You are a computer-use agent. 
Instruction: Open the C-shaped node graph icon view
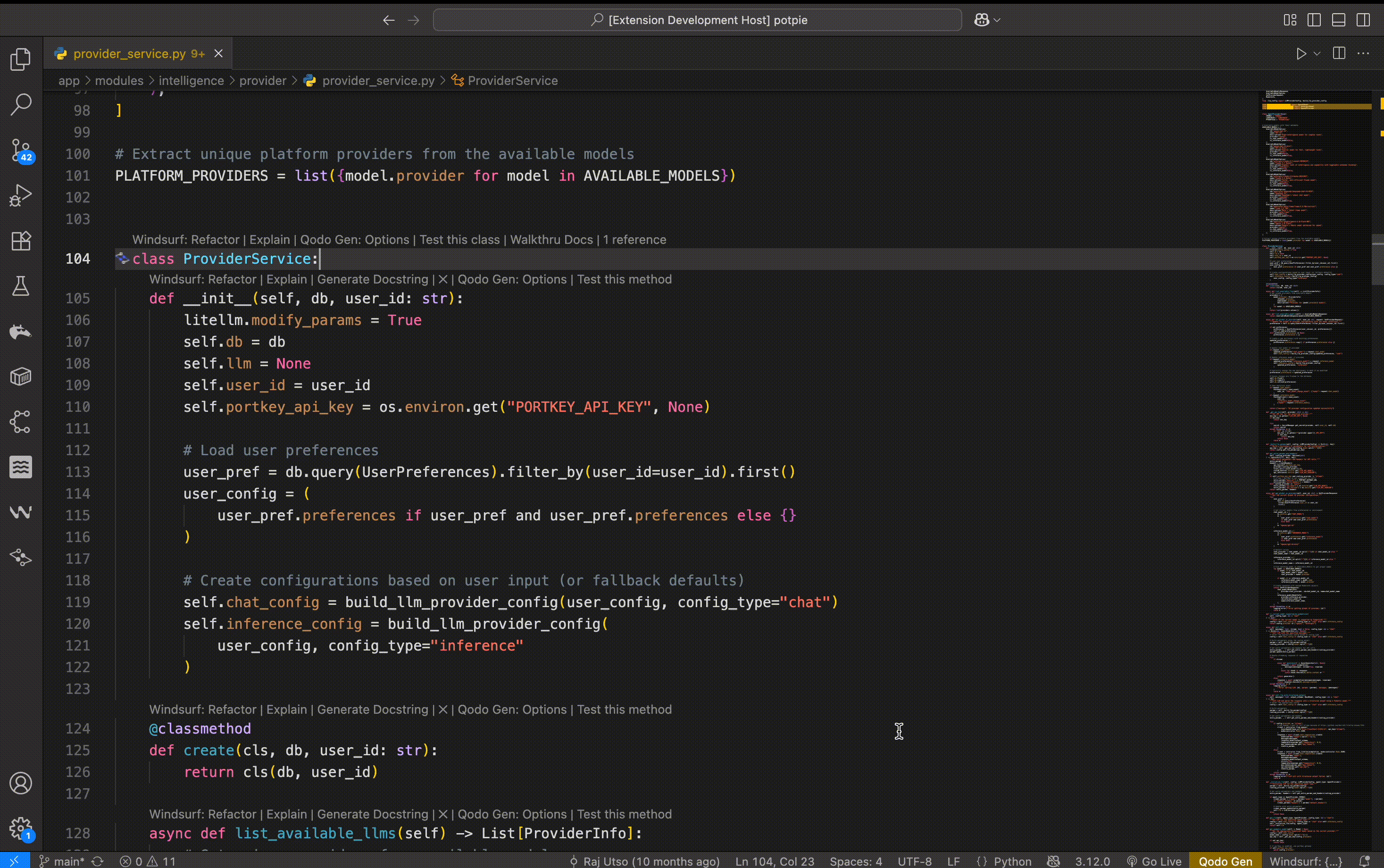pyautogui.click(x=21, y=422)
